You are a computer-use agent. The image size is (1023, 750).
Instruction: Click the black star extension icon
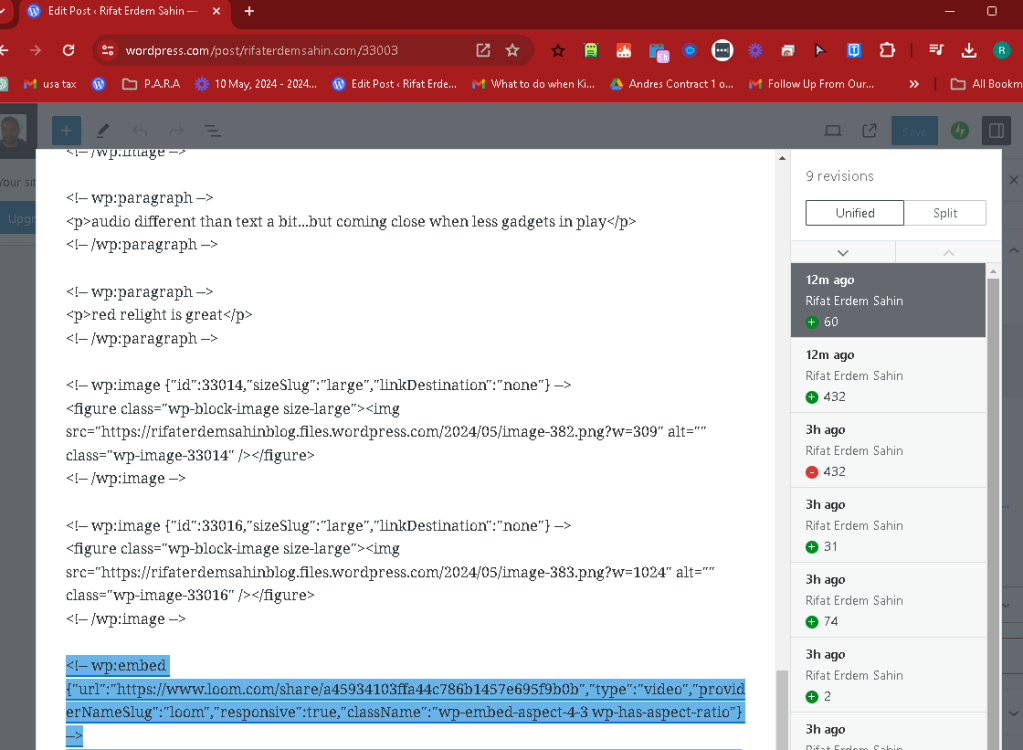558,50
